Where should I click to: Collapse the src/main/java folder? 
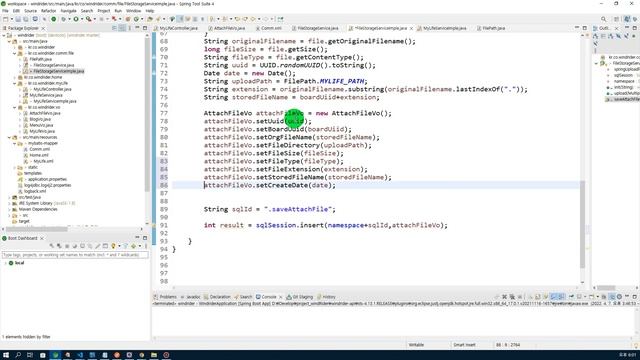tap(9, 41)
